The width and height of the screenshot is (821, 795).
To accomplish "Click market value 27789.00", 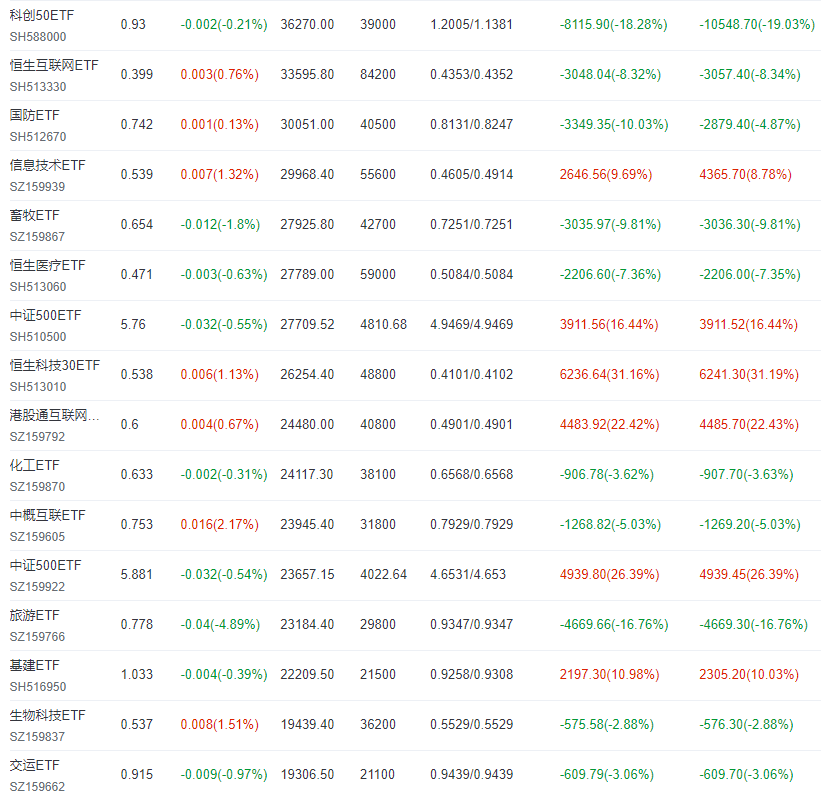I will point(307,274).
